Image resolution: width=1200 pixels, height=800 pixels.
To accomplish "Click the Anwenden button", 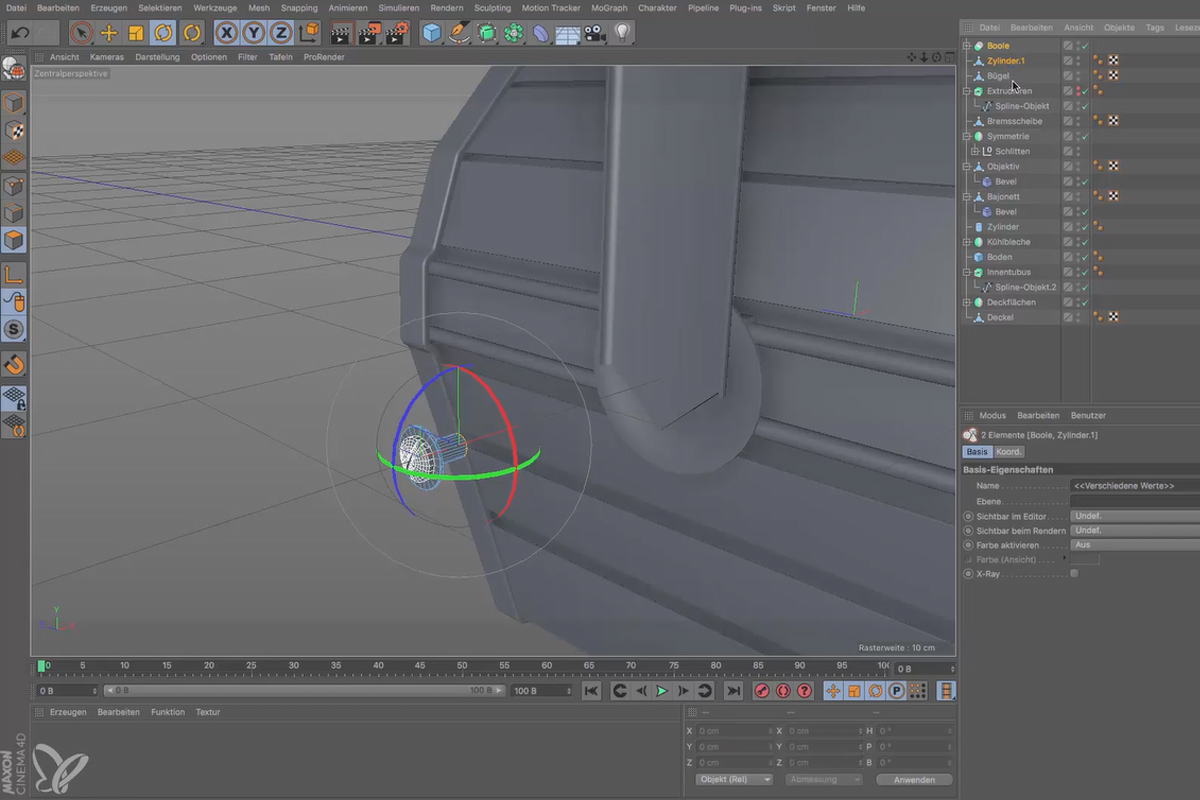I will tap(914, 779).
